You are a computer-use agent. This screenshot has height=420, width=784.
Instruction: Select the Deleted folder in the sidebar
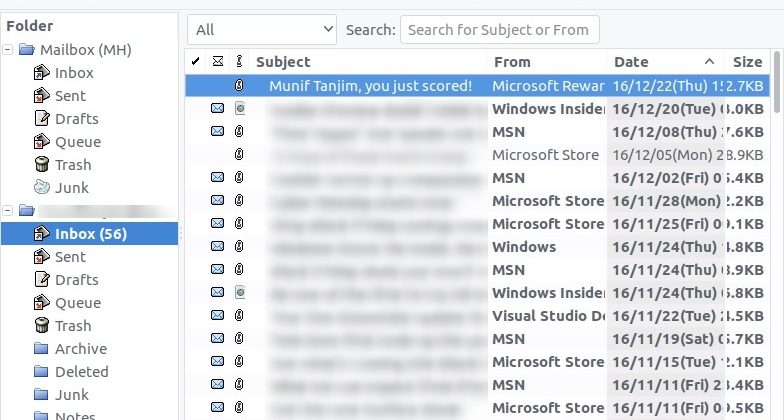tap(81, 372)
